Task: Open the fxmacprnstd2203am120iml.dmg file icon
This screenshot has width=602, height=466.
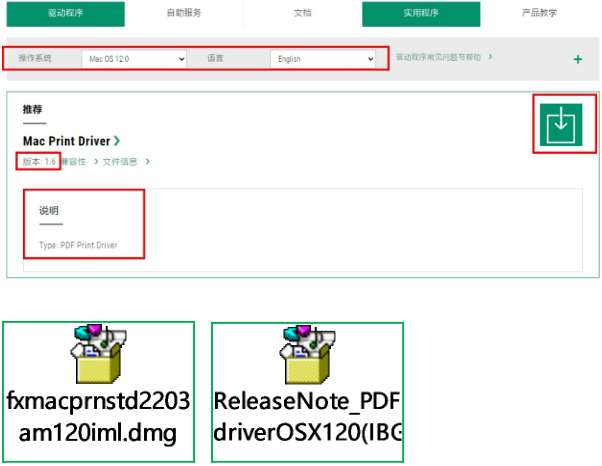Action: [98, 392]
